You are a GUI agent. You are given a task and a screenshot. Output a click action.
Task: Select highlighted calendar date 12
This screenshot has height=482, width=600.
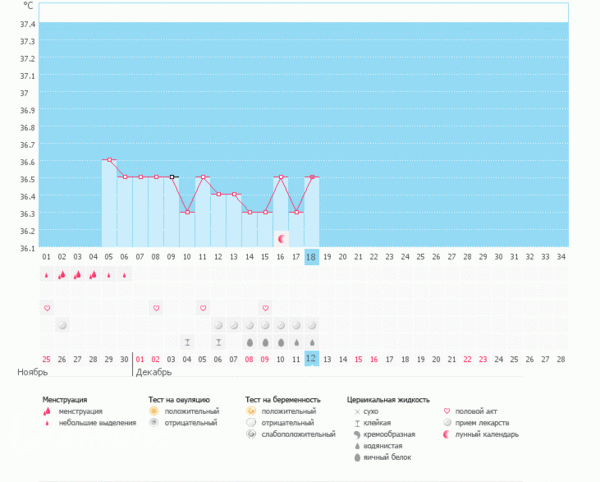[x=312, y=359]
